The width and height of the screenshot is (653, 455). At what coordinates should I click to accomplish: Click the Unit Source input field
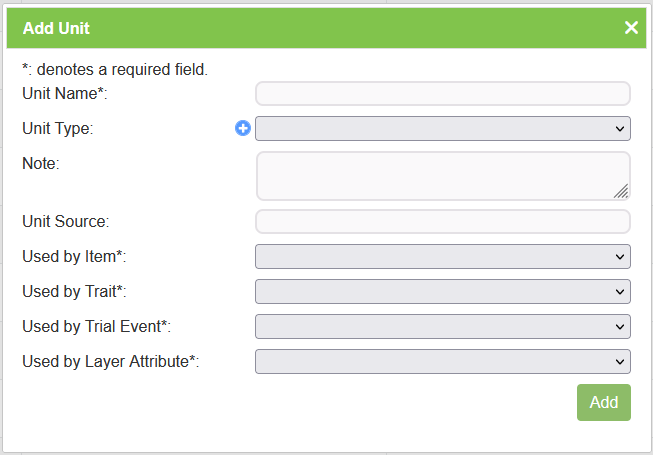click(443, 221)
